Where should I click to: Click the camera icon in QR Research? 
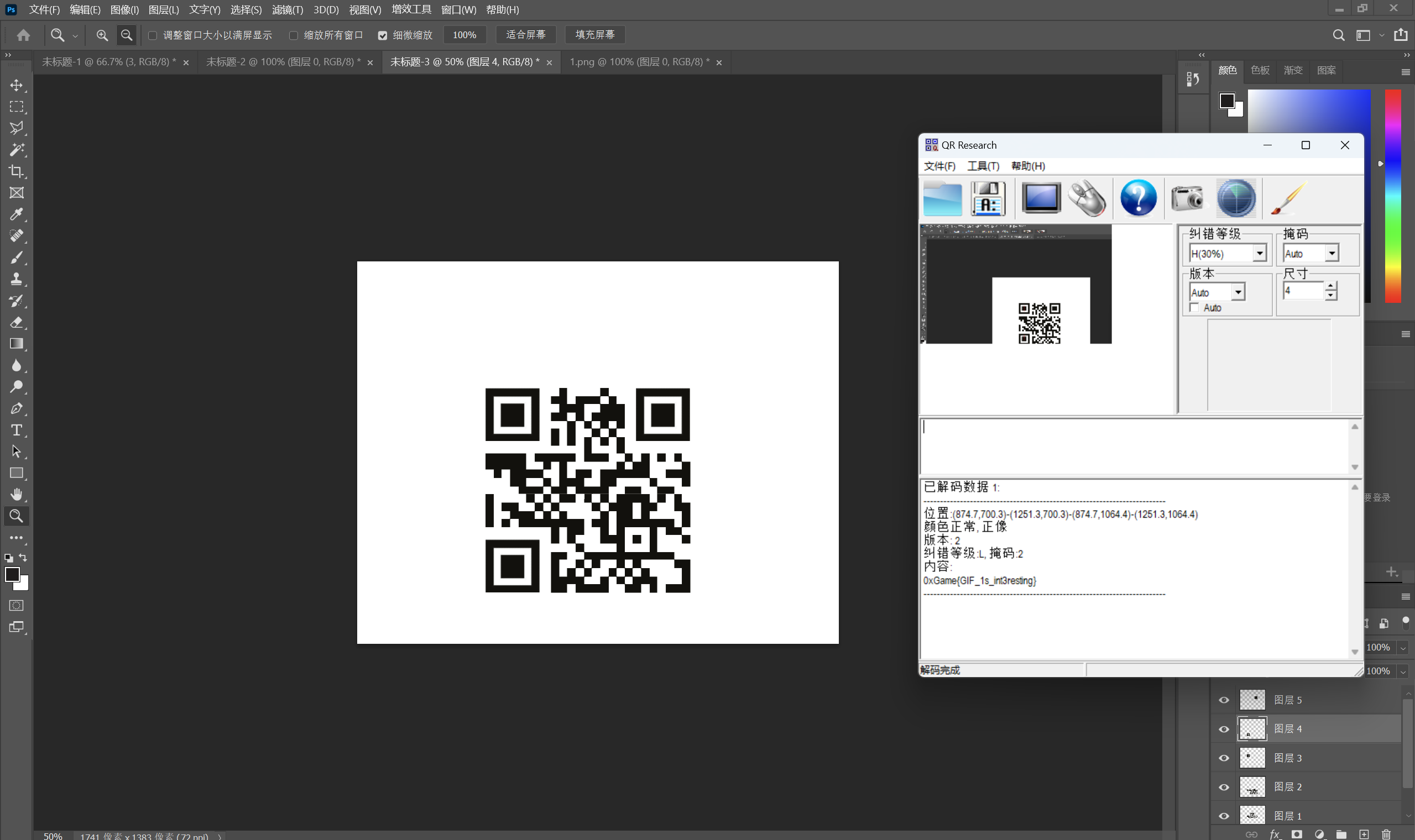pyautogui.click(x=1187, y=199)
